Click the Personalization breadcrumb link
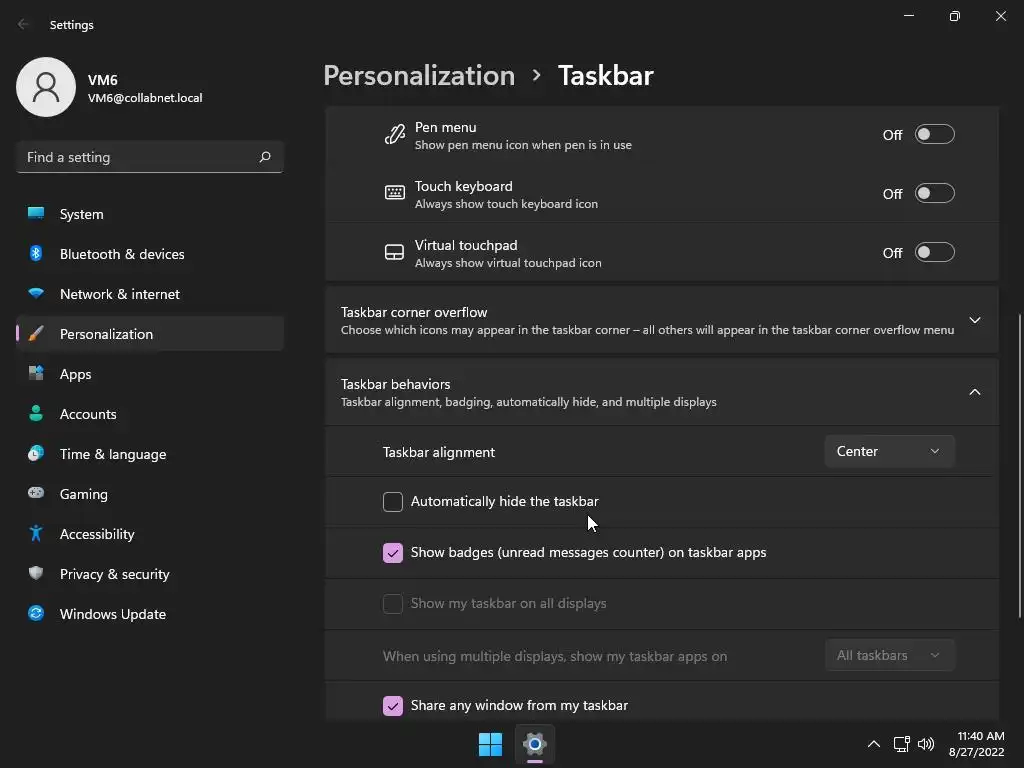The width and height of the screenshot is (1024, 768). pos(419,76)
